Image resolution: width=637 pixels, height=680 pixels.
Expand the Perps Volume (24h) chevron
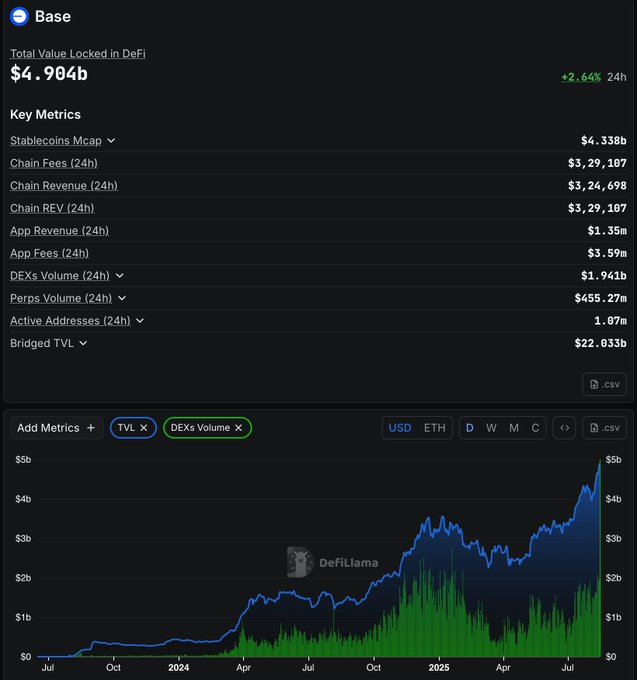coord(122,298)
